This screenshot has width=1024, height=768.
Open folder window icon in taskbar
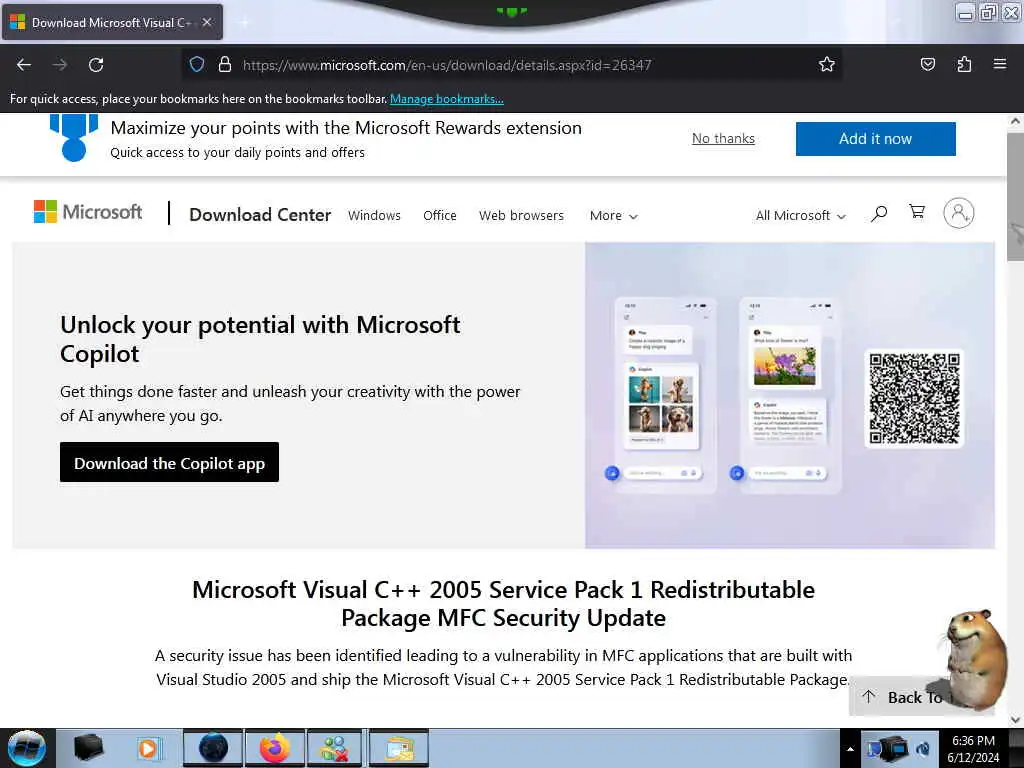pyautogui.click(x=399, y=748)
